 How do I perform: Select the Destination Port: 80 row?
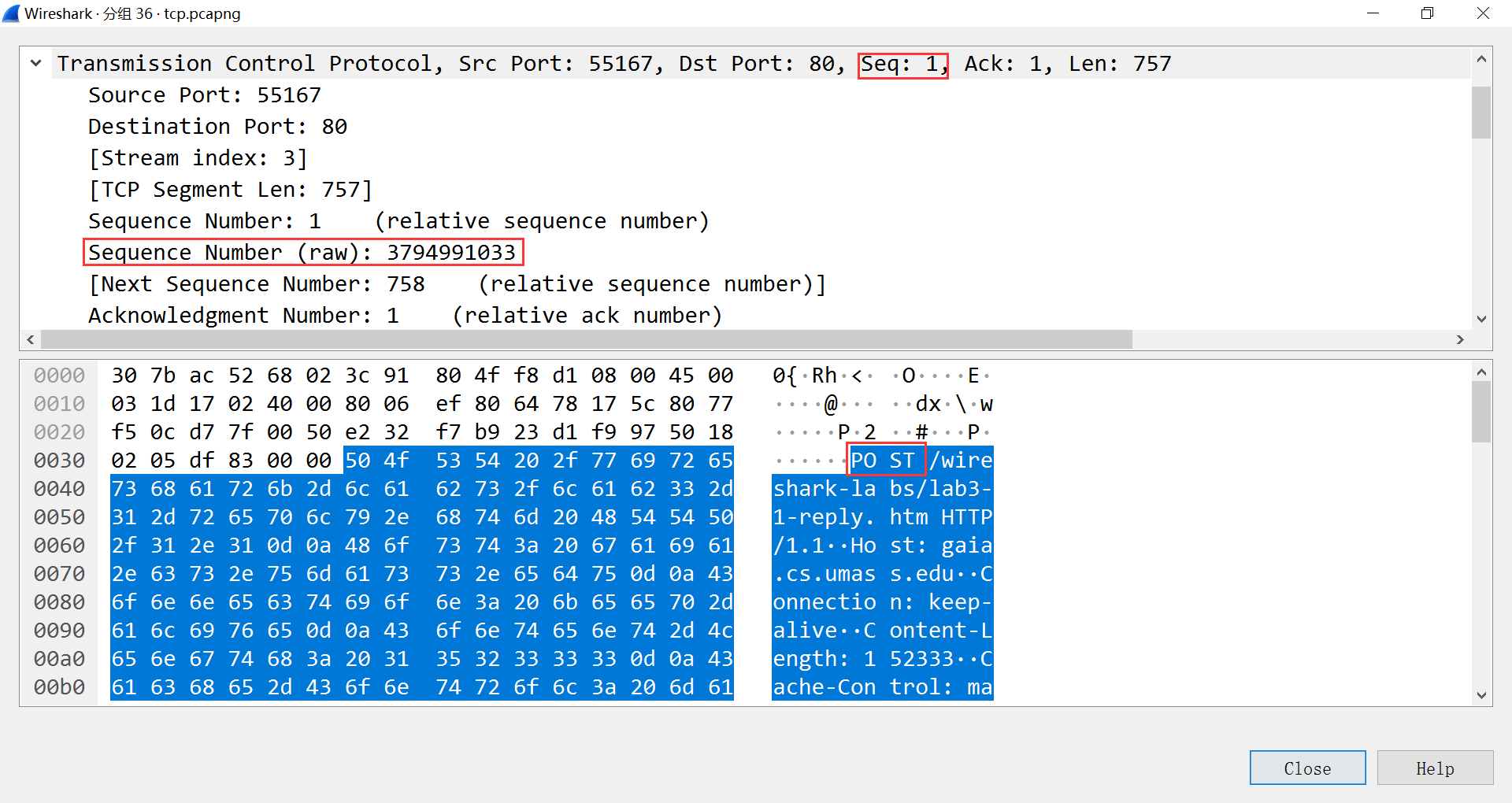click(217, 127)
